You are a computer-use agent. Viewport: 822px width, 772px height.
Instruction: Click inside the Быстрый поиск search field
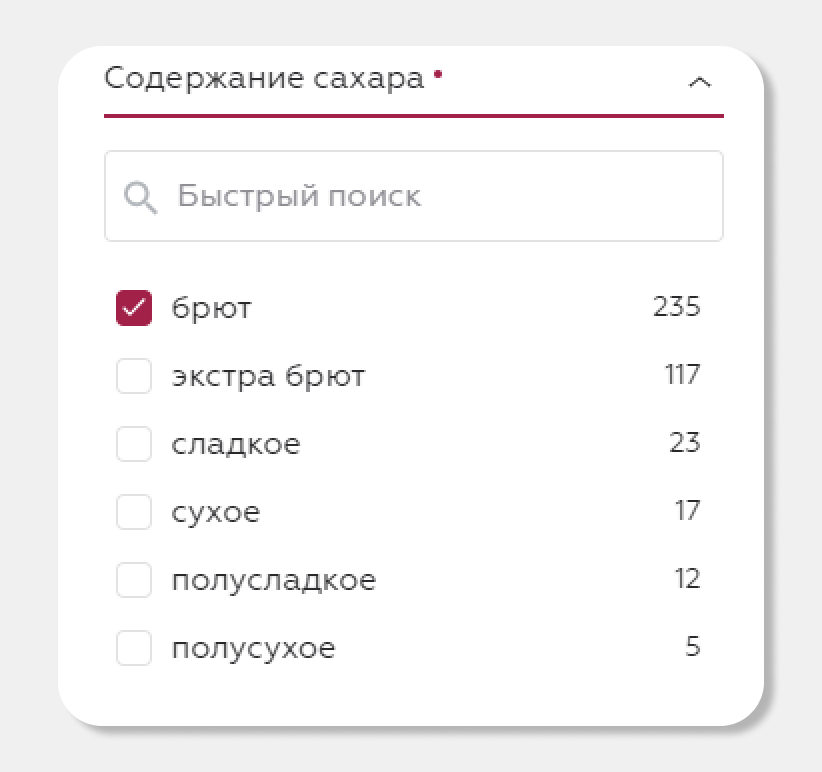click(x=400, y=196)
